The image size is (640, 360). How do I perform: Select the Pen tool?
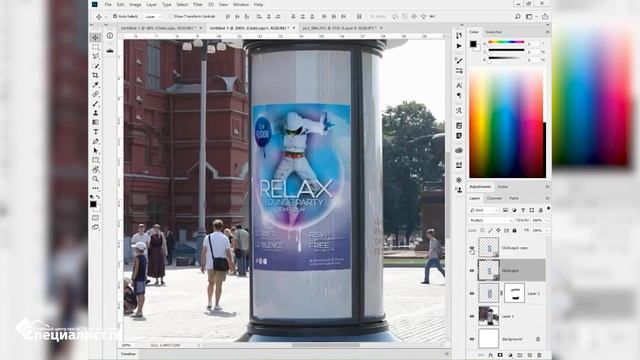(x=96, y=141)
